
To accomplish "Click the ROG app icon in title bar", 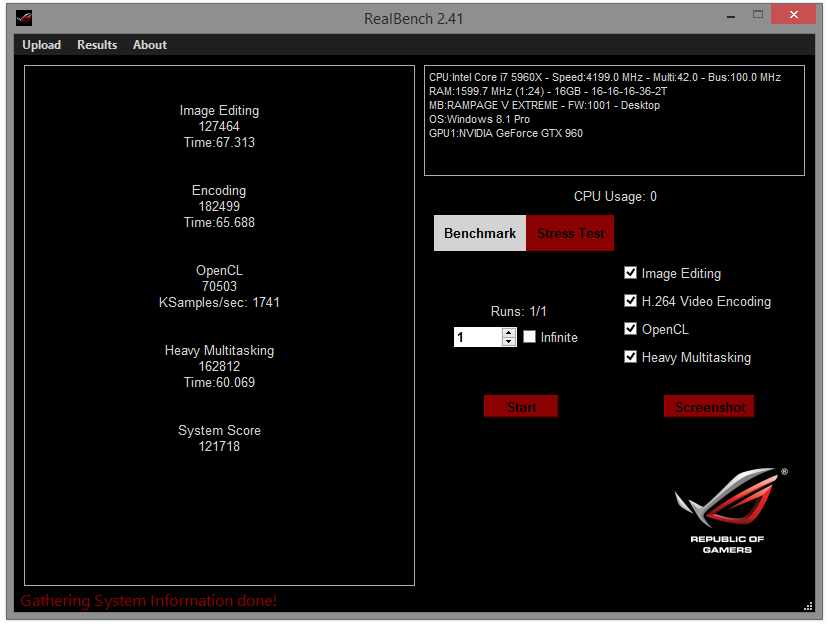I will pyautogui.click(x=24, y=18).
